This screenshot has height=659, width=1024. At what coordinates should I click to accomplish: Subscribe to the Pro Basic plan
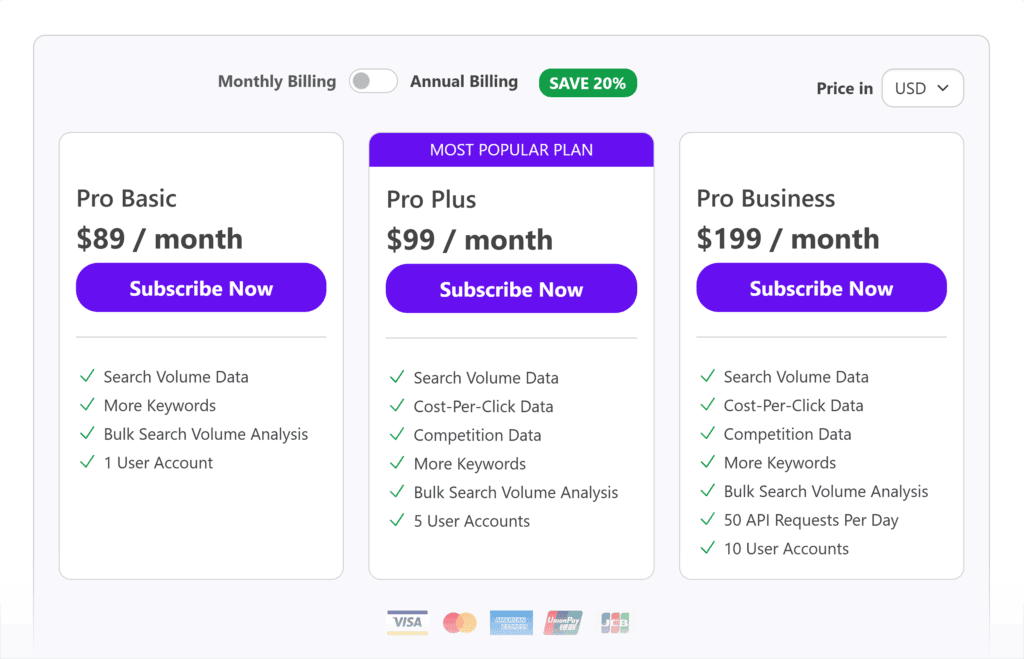click(x=201, y=288)
